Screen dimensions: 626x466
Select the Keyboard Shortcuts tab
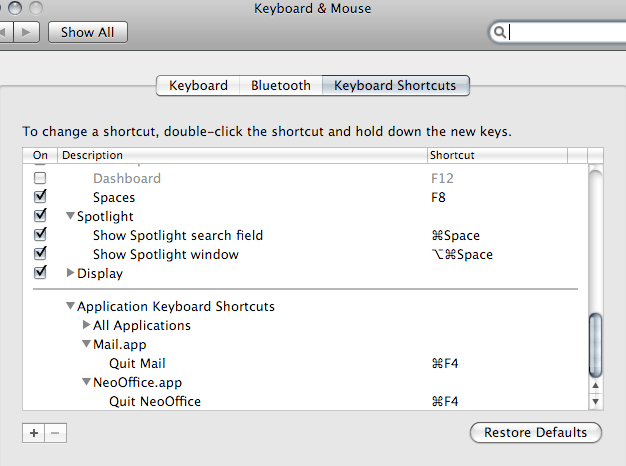click(x=395, y=85)
